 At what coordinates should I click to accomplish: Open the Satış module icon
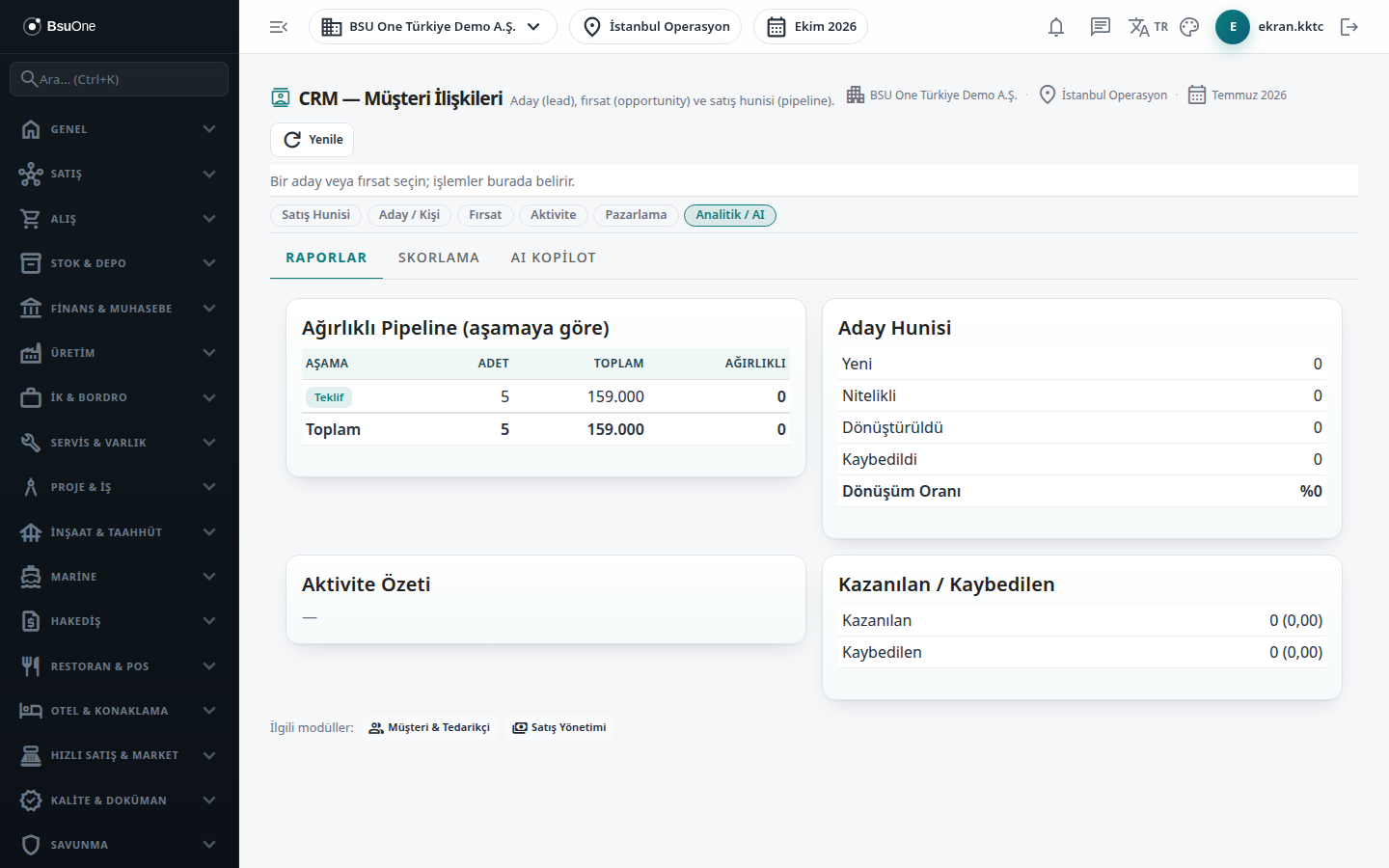[x=31, y=174]
